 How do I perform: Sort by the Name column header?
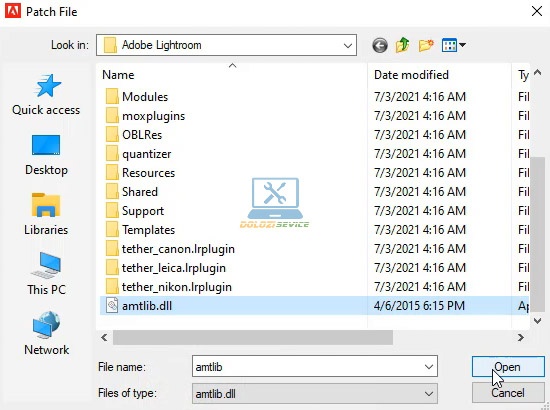tap(118, 75)
